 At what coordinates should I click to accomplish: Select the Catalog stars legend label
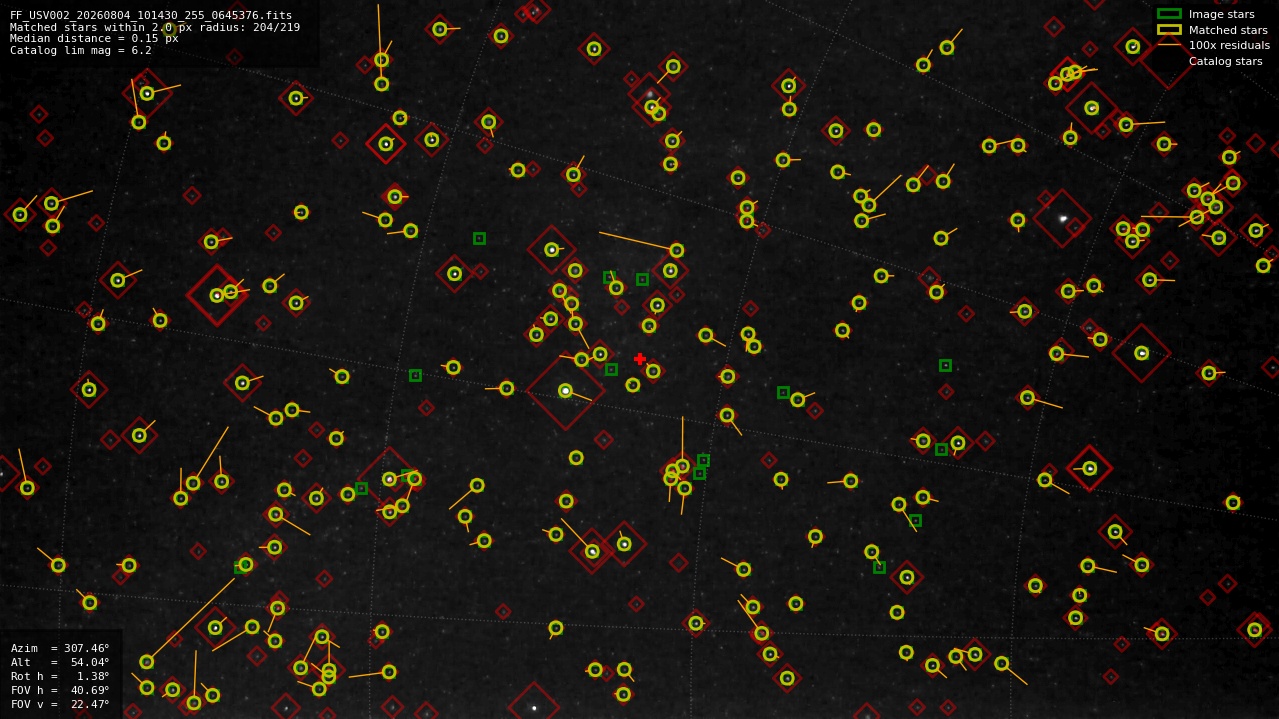1225,61
